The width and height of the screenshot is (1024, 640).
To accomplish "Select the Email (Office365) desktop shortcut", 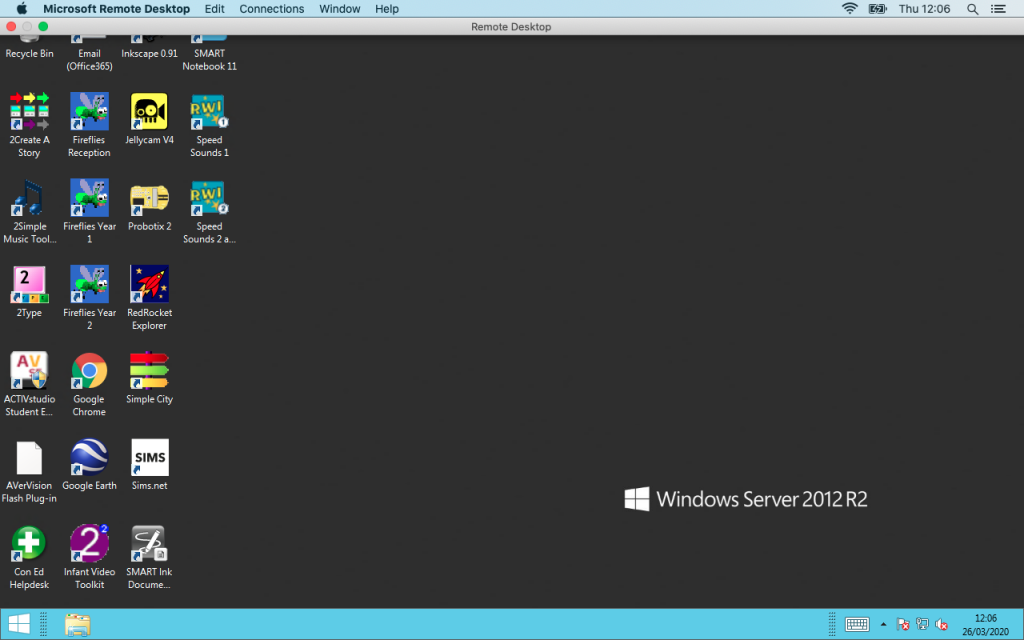I will [x=89, y=54].
